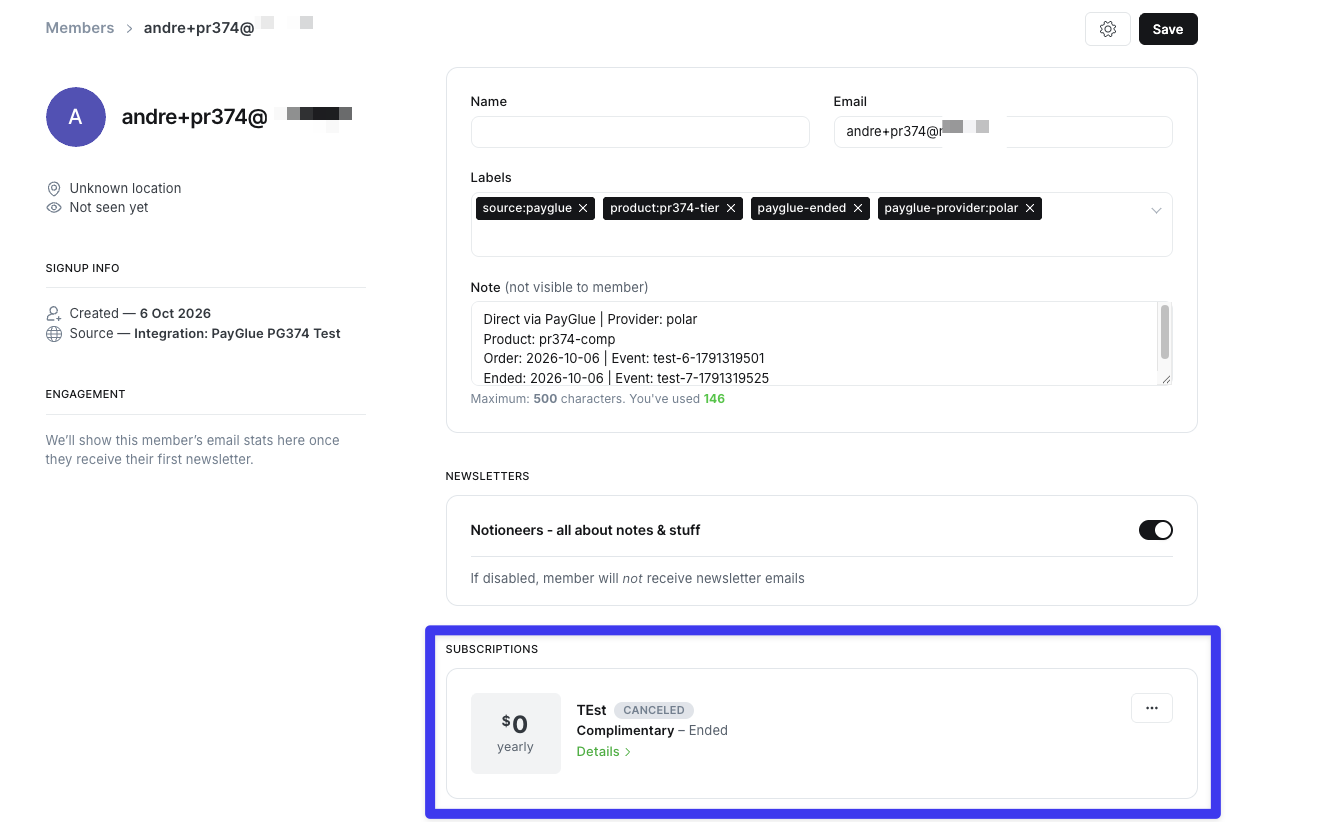The image size is (1328, 822).
Task: Click the payglue-ended label text
Action: pos(802,208)
